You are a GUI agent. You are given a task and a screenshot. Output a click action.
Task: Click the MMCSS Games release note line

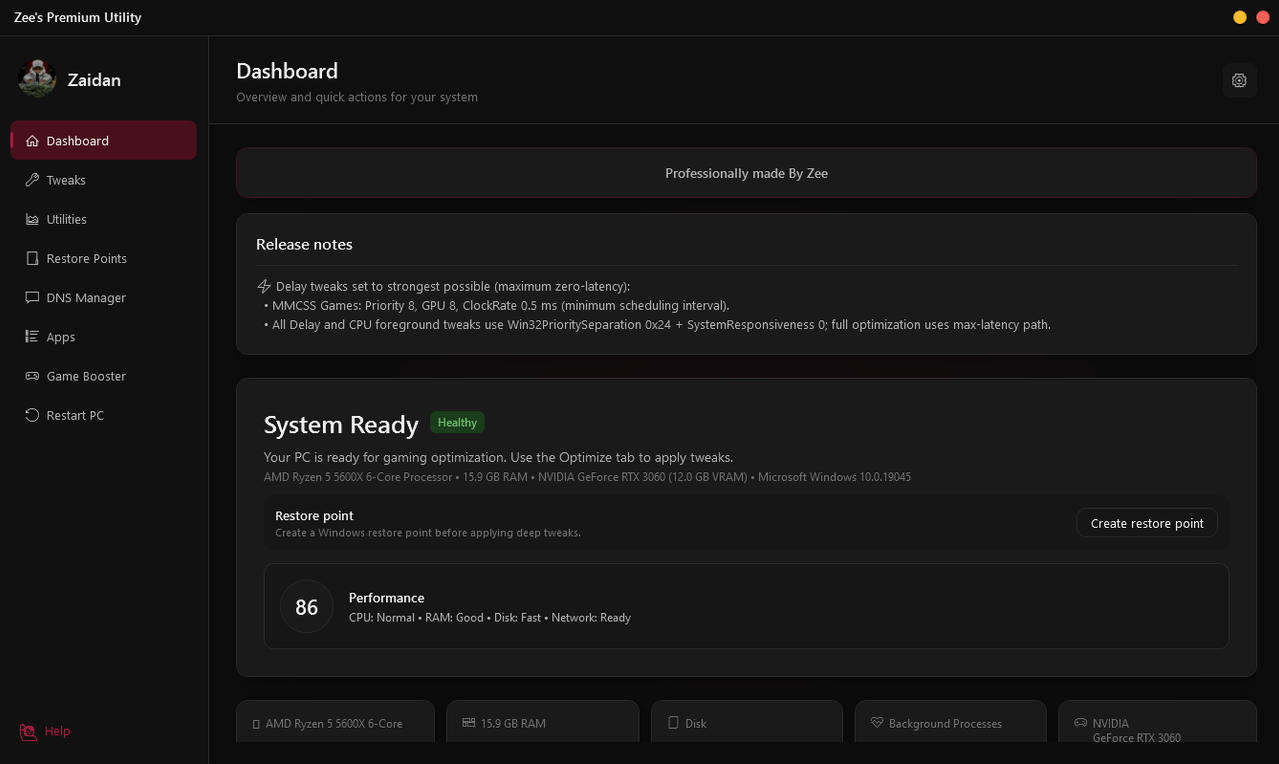tap(497, 306)
